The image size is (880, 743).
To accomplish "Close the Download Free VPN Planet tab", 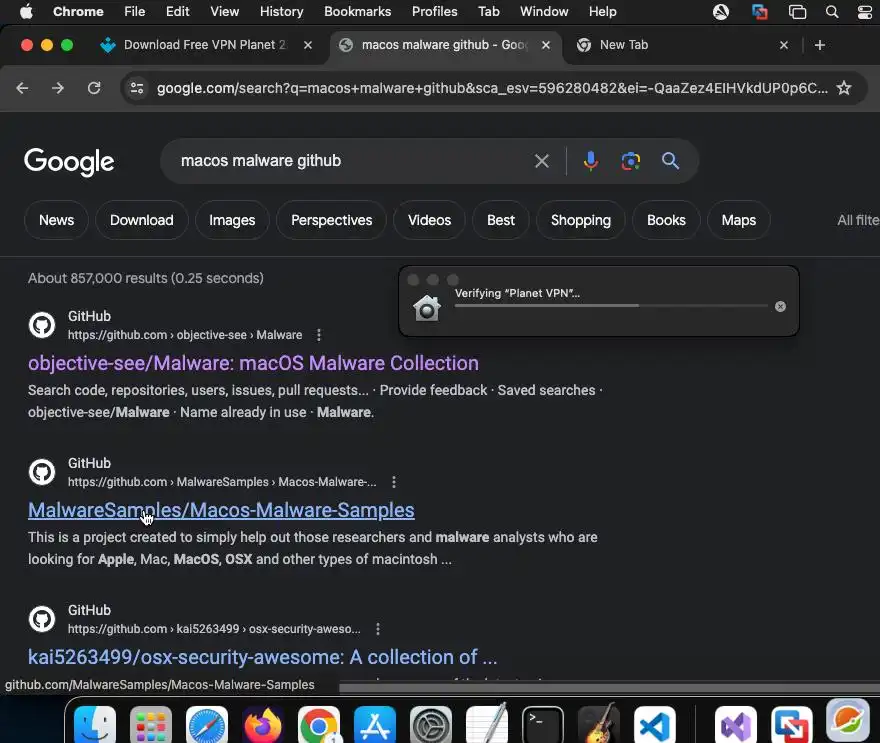I will 308,45.
